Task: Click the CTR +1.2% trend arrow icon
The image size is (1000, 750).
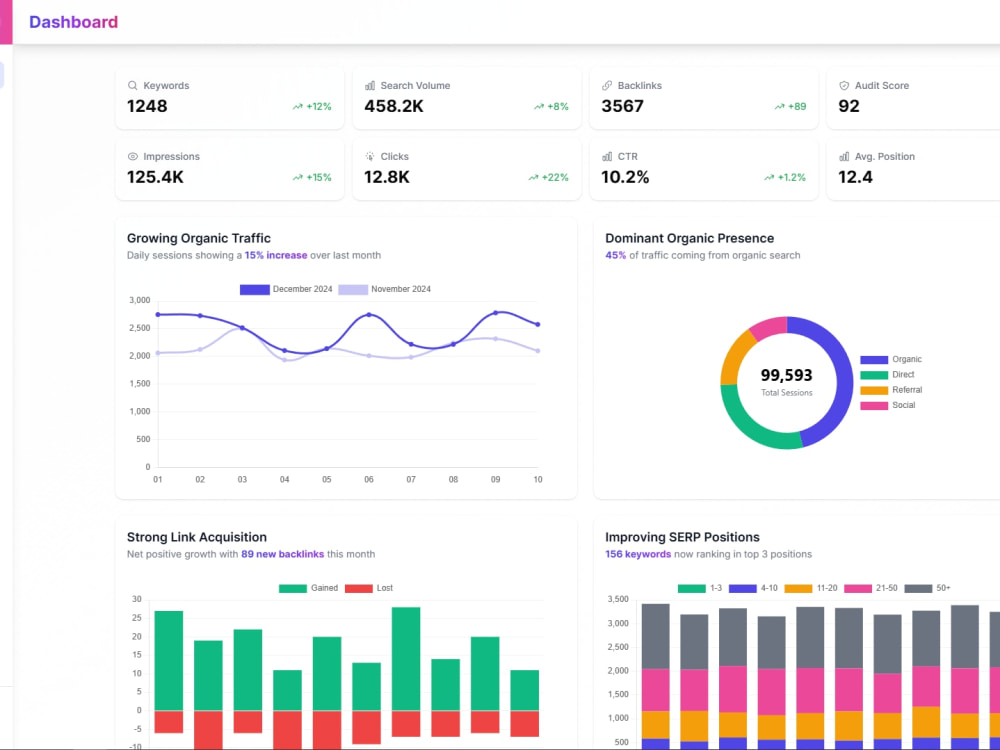Action: (769, 177)
